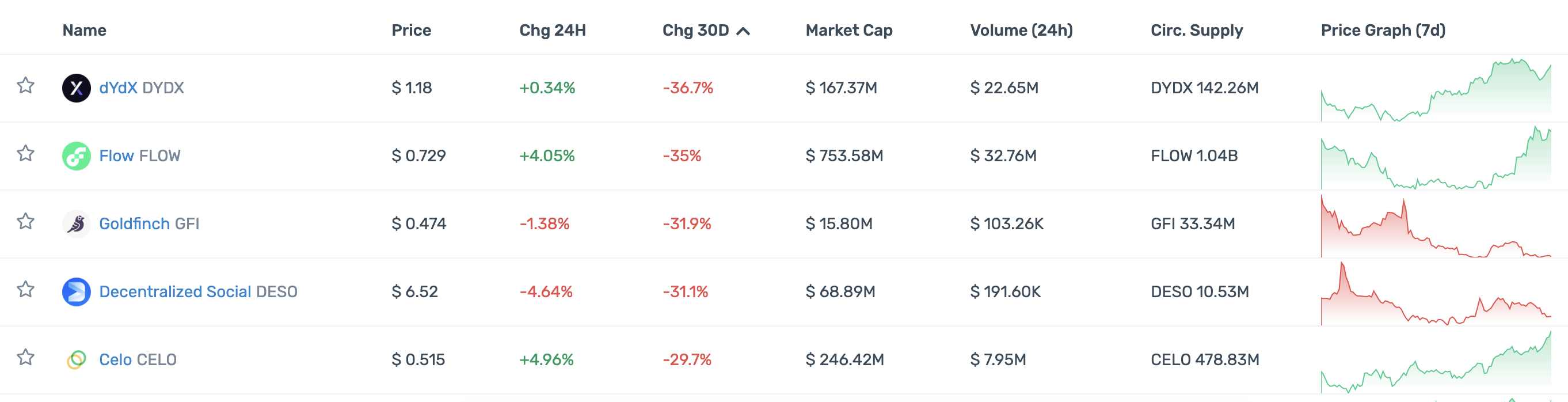This screenshot has height=402, width=1568.
Task: Open the dYdX coin page link
Action: click(x=118, y=88)
